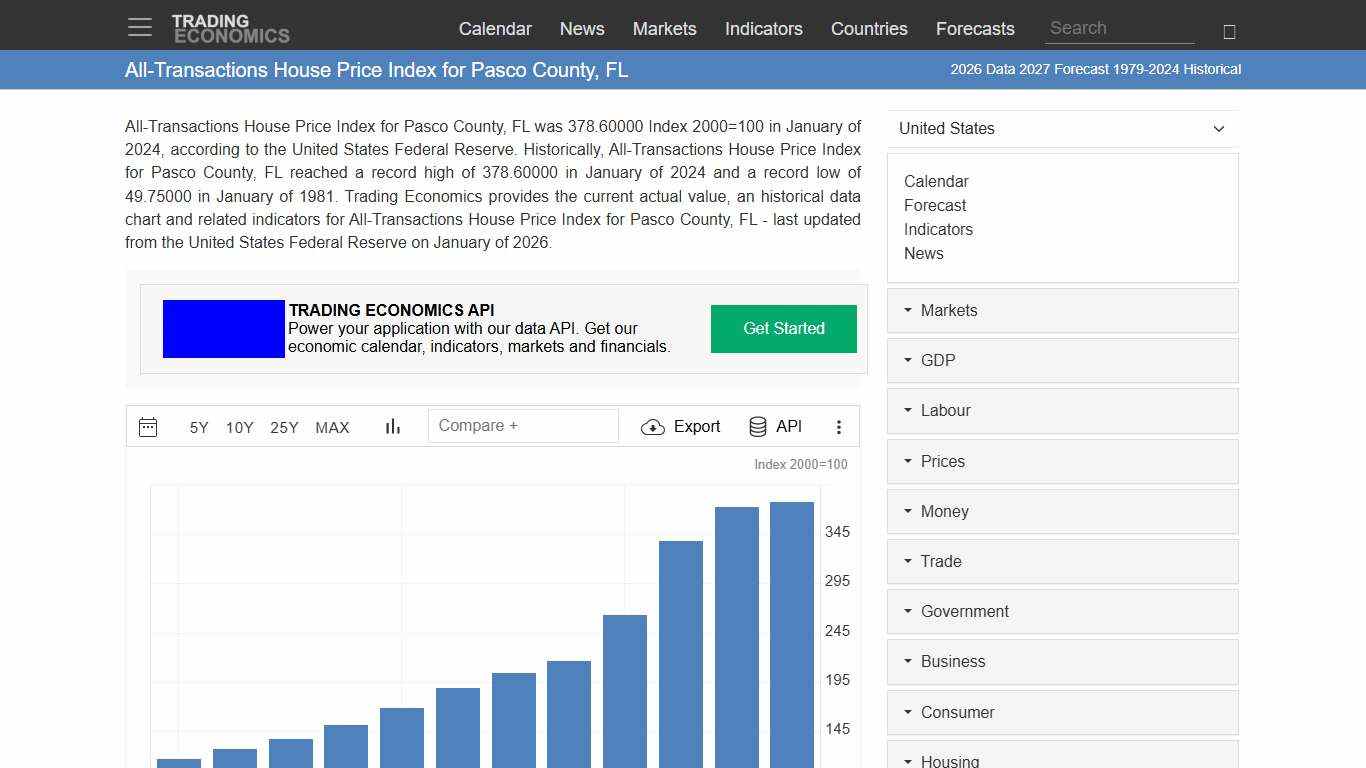Open the API database icon
1366x768 pixels.
(757, 426)
